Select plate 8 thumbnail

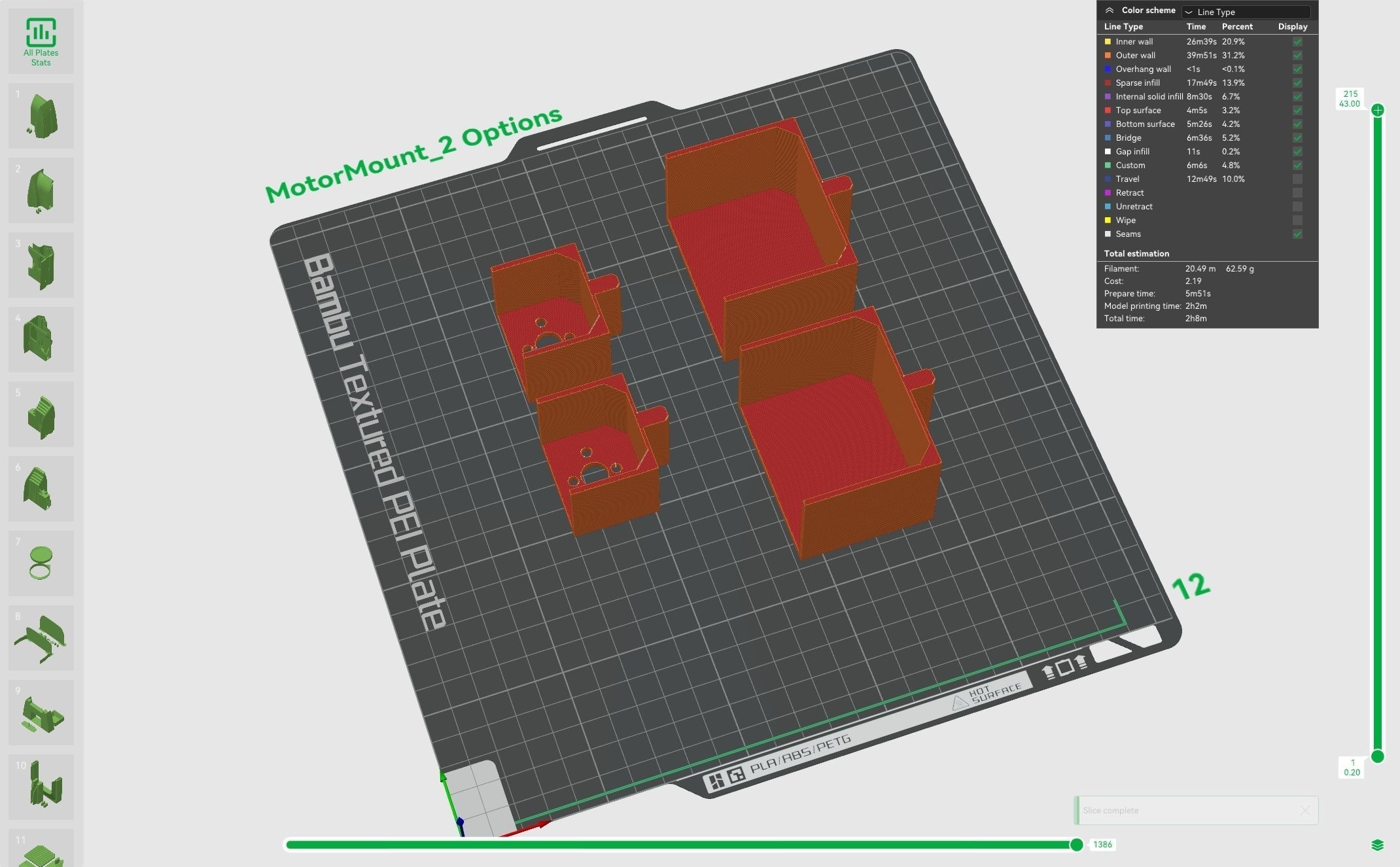click(41, 638)
